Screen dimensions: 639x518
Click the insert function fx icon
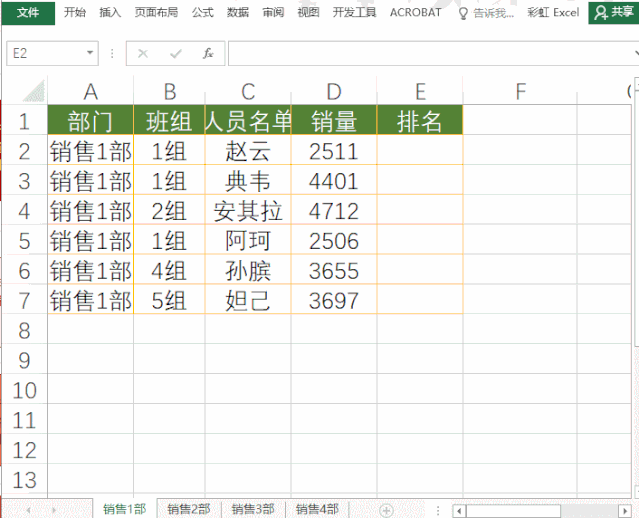coord(208,53)
